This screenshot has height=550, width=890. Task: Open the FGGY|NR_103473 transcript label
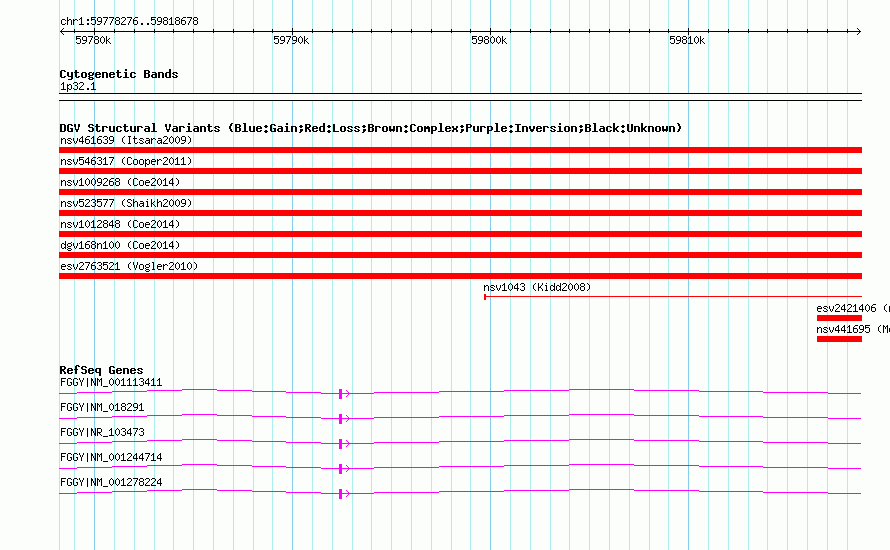click(x=102, y=433)
